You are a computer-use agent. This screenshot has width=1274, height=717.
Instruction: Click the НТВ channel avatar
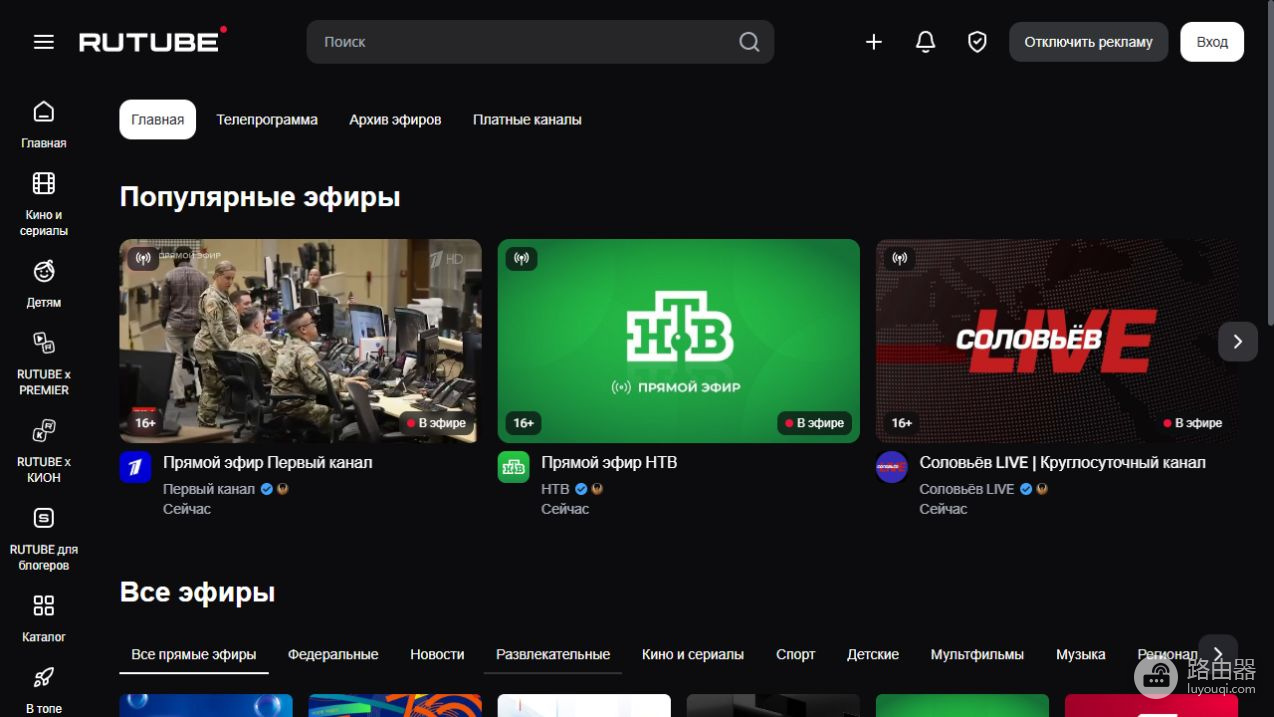point(514,467)
